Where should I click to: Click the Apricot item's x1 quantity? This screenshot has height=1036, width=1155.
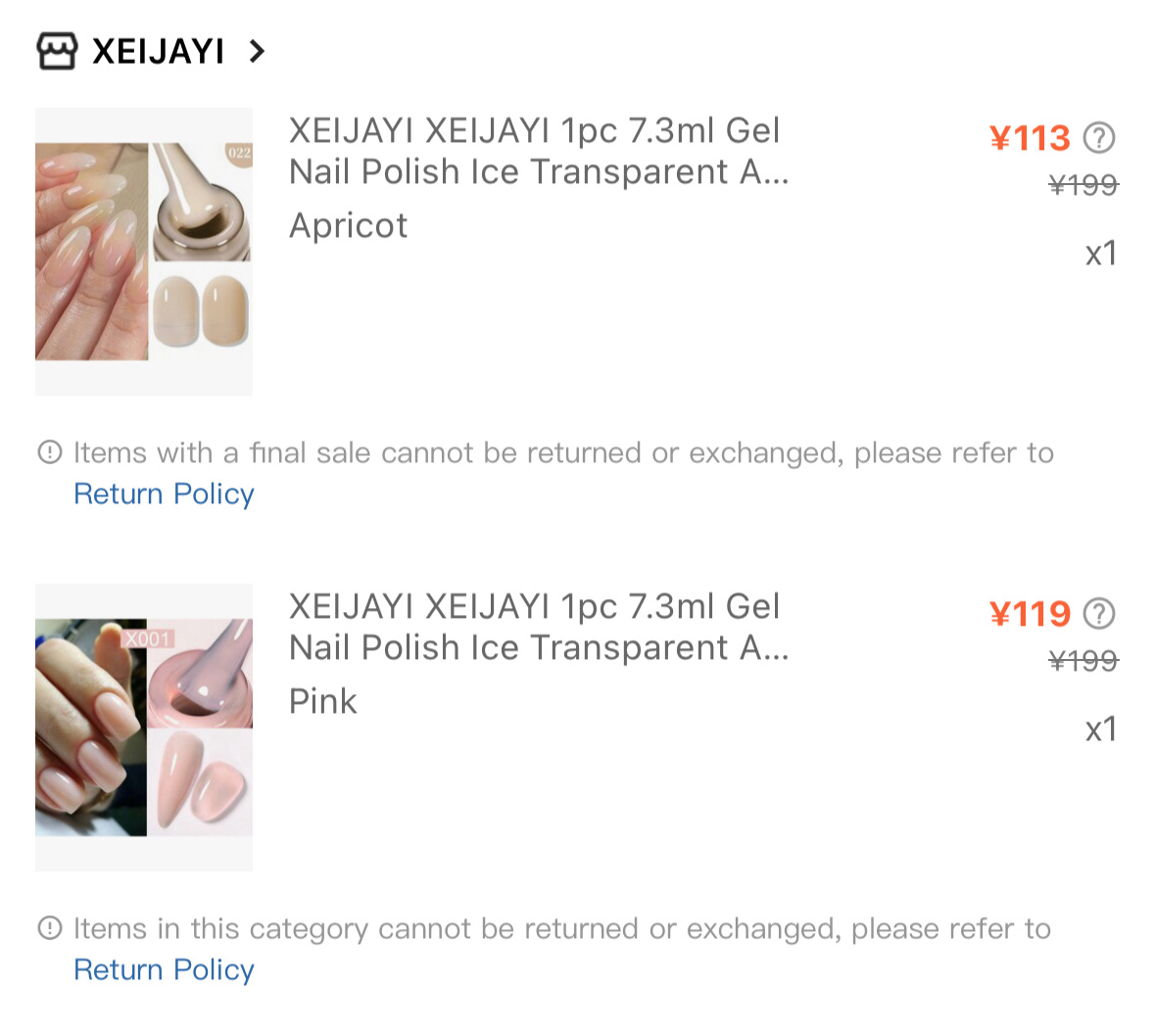[x=1100, y=254]
